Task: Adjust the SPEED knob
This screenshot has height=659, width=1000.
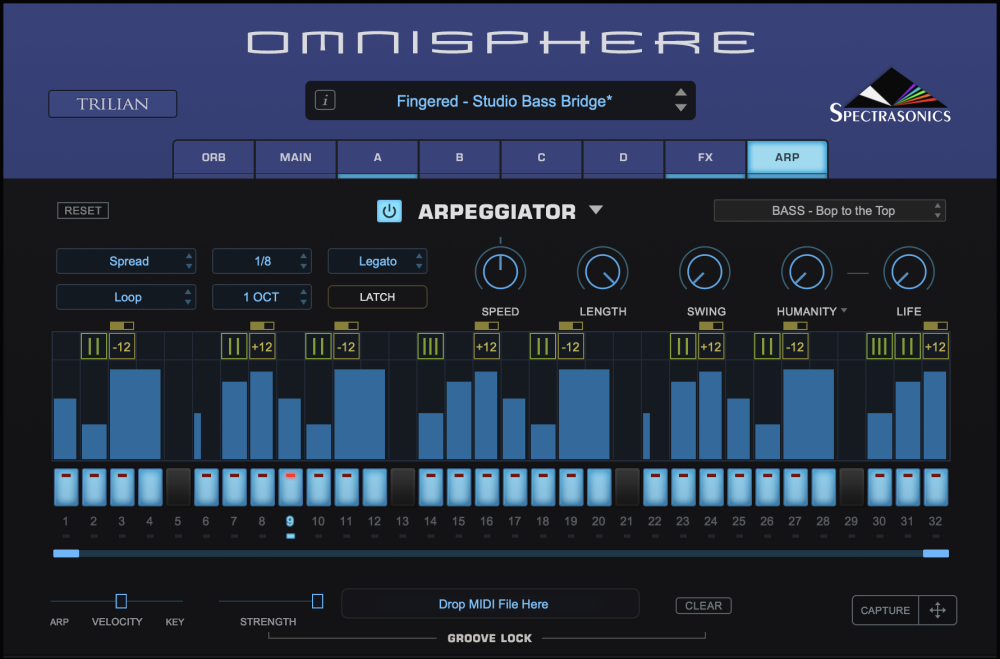Action: coord(501,272)
